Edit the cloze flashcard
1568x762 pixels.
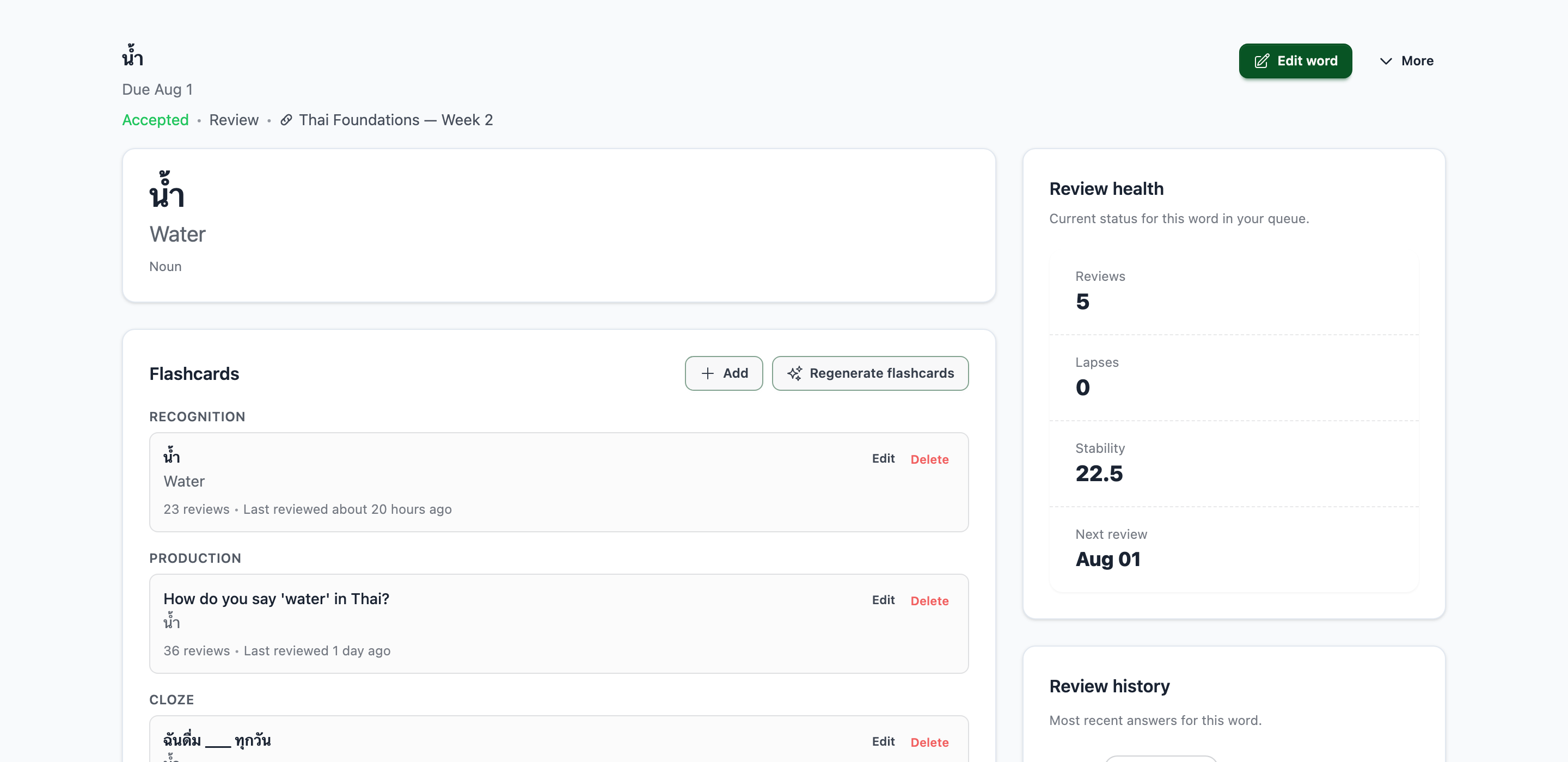[x=883, y=741]
